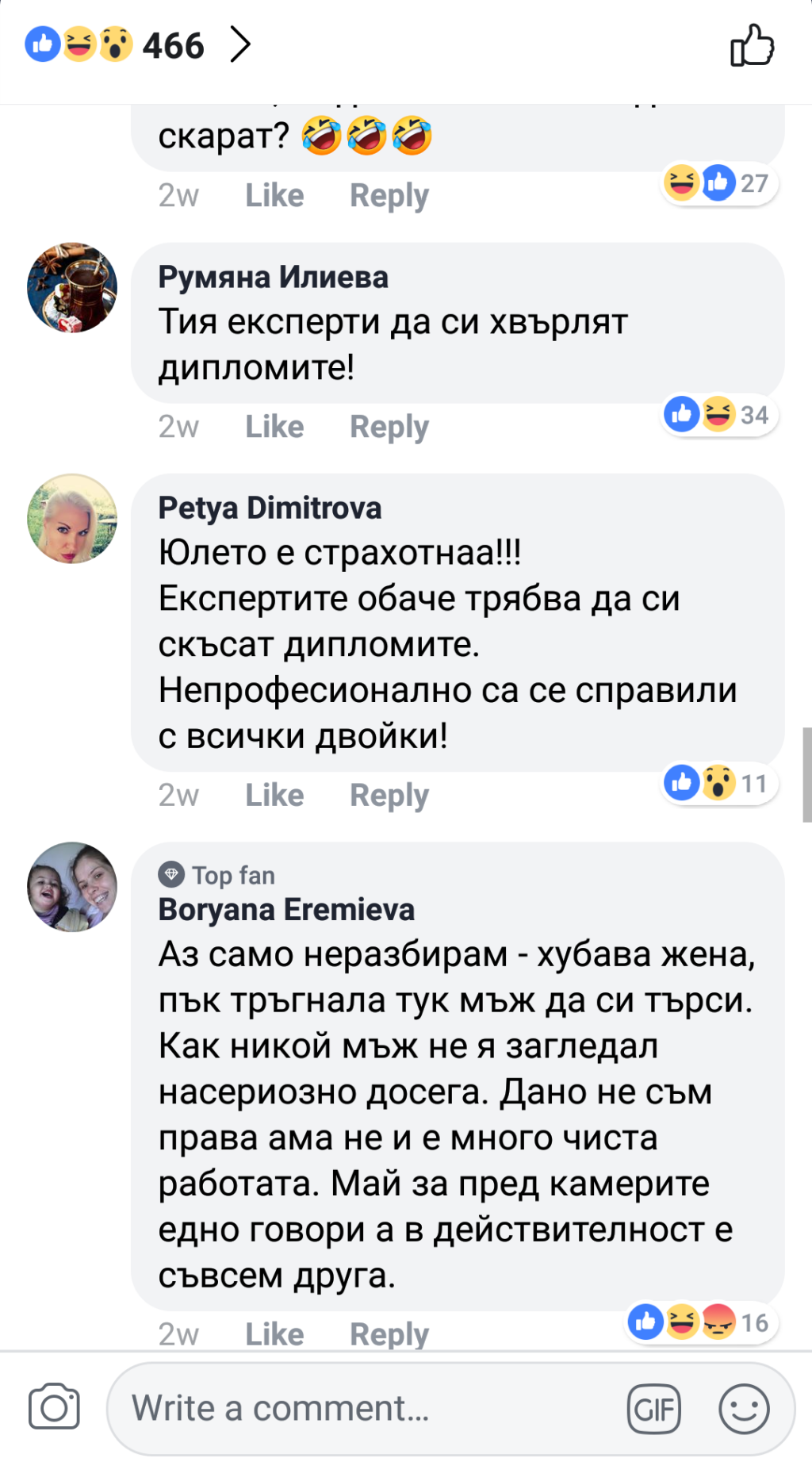View the 16 reactions on Boryana's comment
The height and width of the screenshot is (1458, 812).
coord(699,1322)
